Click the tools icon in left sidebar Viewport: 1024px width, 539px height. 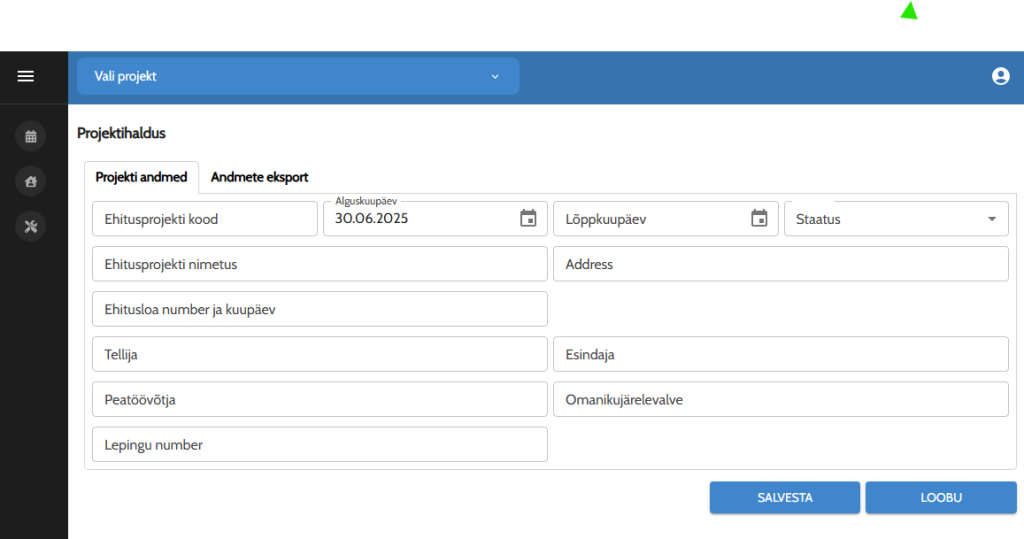(x=31, y=227)
